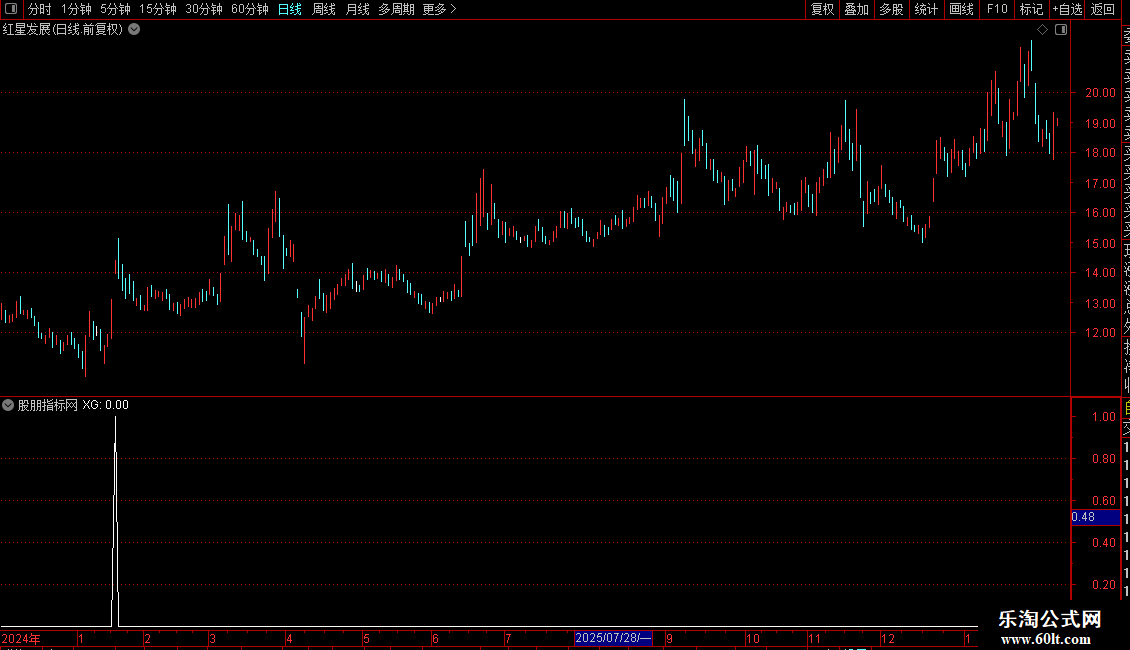Image resolution: width=1130 pixels, height=650 pixels.
Task: Click the 14.00 price axis label
Action: tap(1100, 272)
